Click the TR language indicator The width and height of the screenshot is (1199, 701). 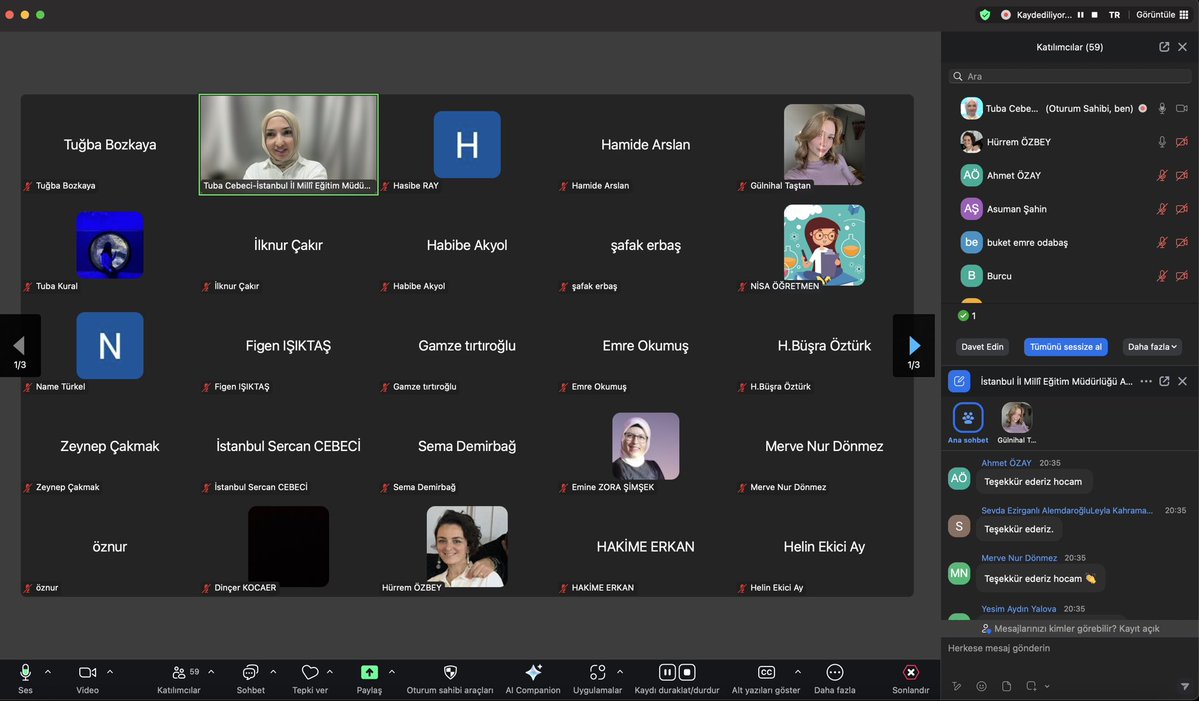tap(1114, 15)
